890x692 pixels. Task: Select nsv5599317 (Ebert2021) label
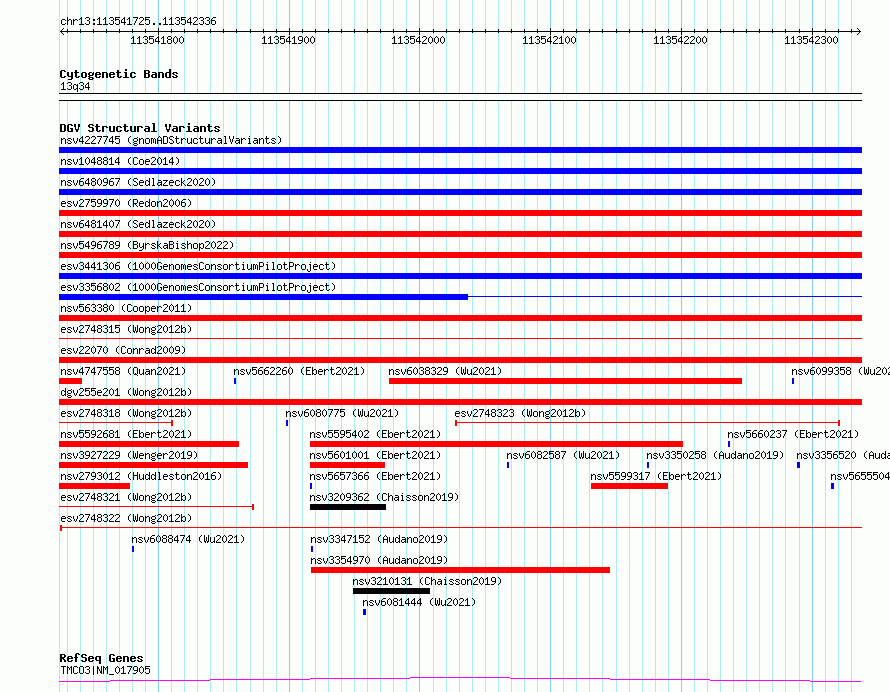656,476
